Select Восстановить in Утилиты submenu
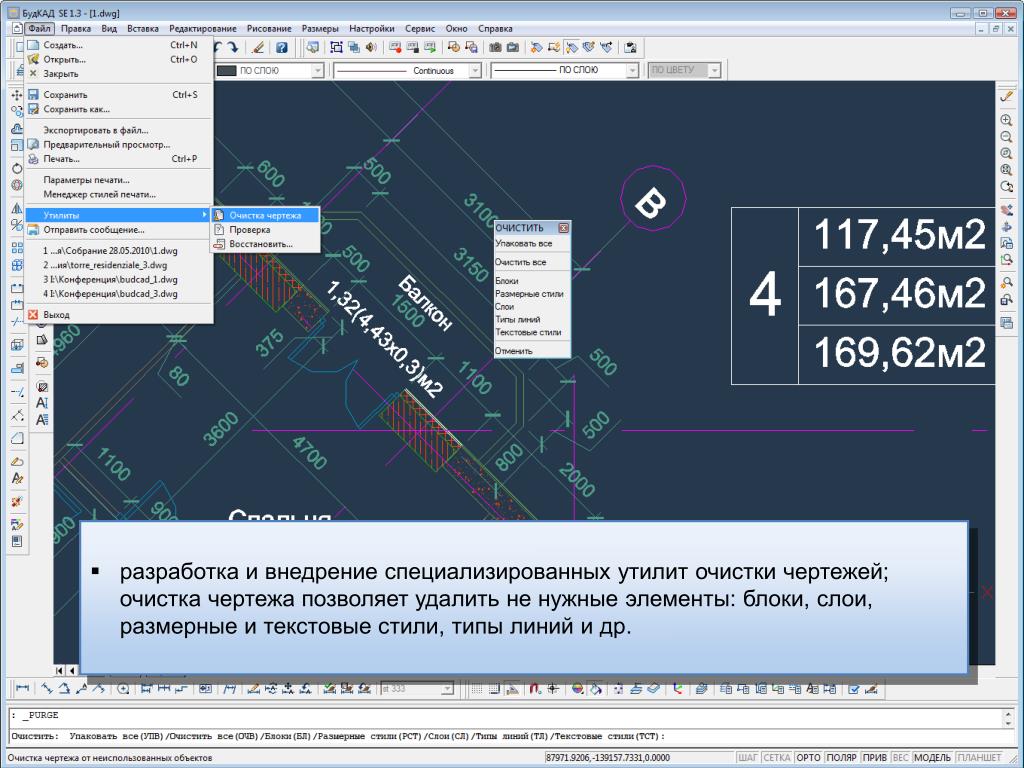 [265, 244]
